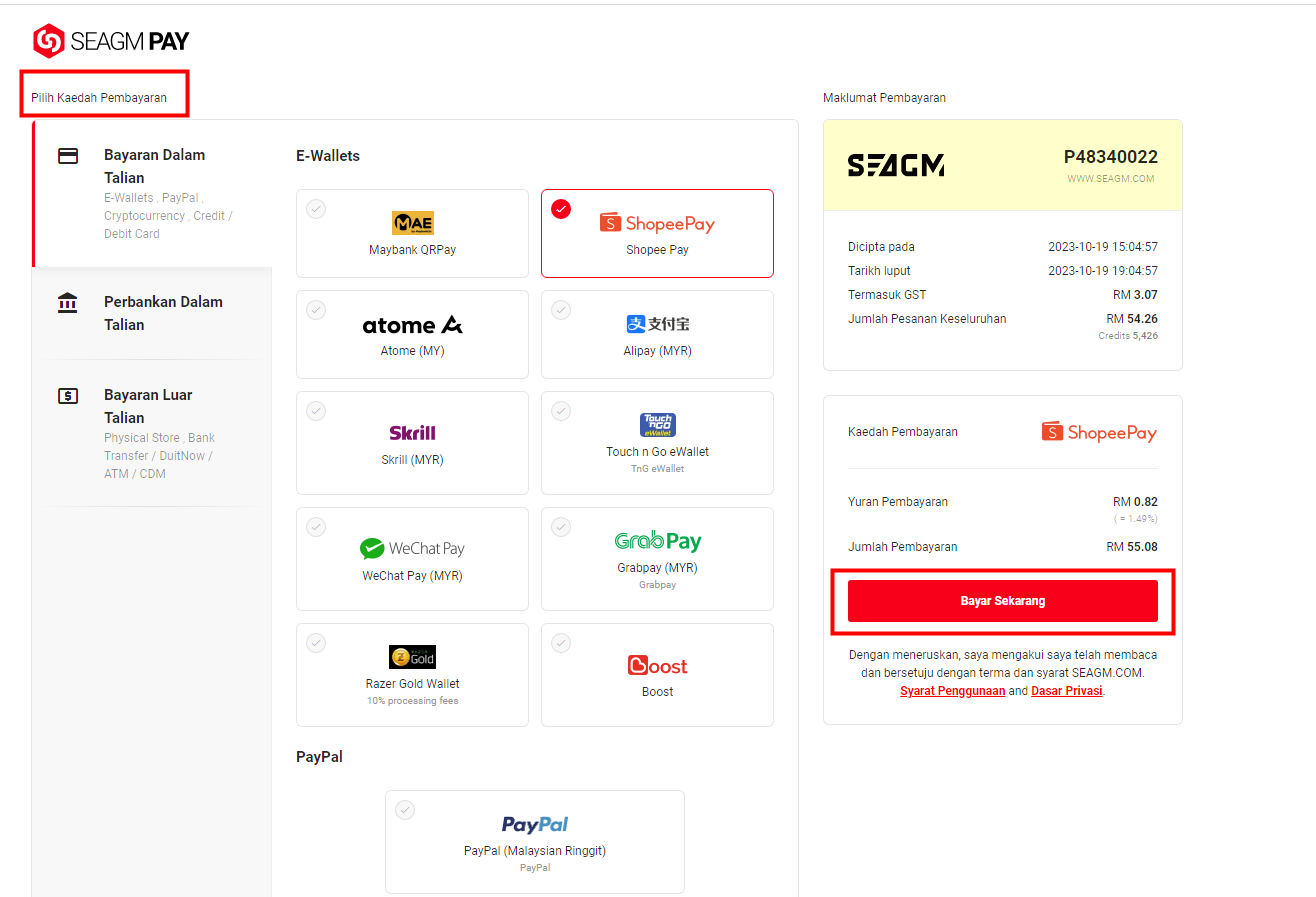Click the SEAGM PAY logo
1316x897 pixels.
(x=111, y=41)
